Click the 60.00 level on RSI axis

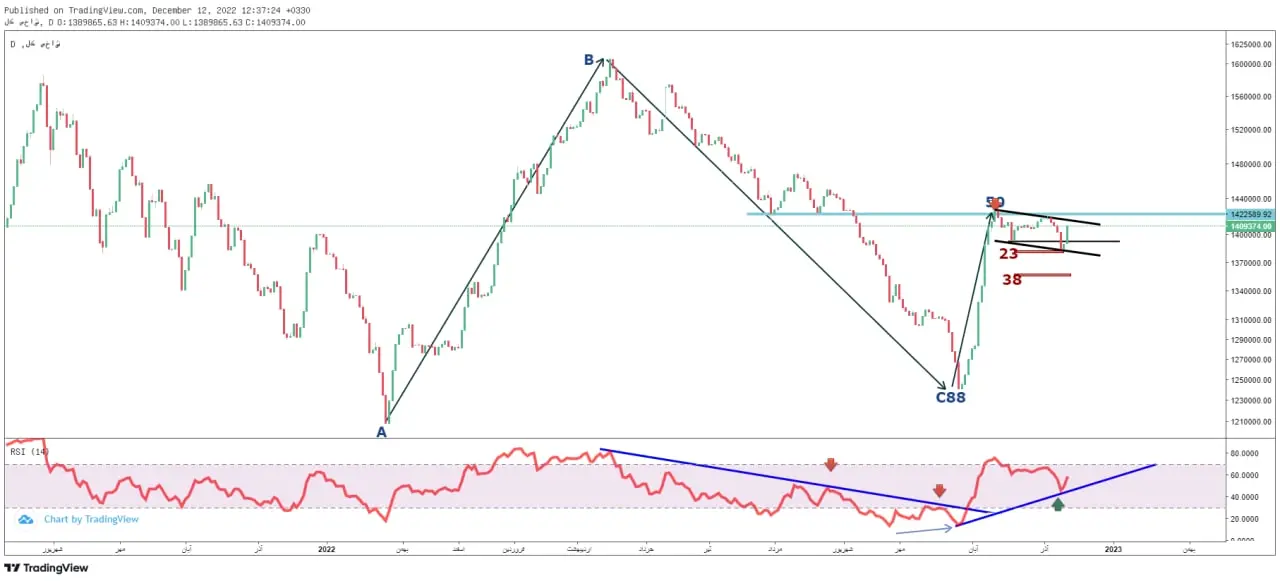(x=1245, y=474)
